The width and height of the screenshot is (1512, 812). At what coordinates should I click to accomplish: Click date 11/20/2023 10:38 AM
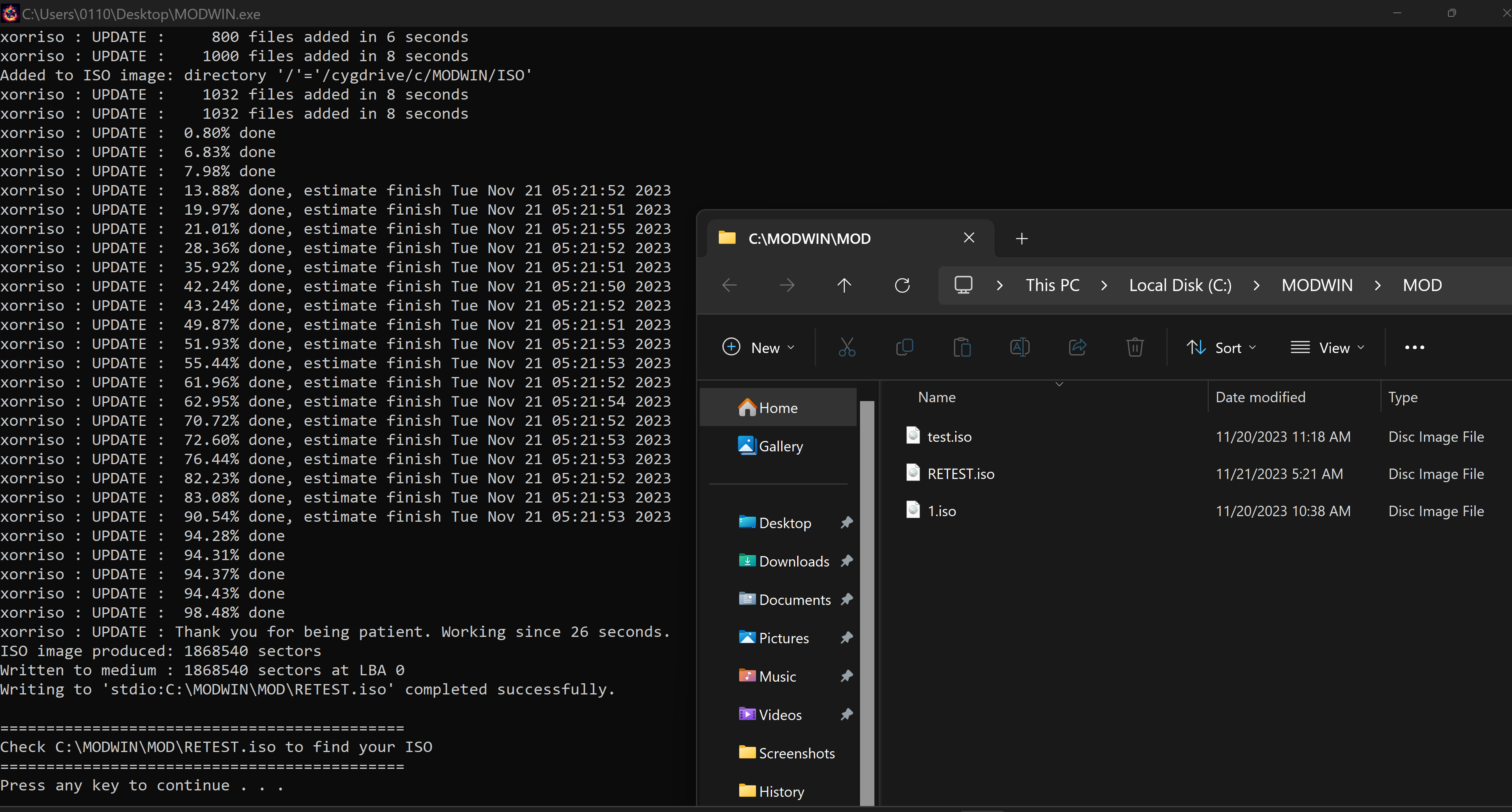pyautogui.click(x=1282, y=511)
